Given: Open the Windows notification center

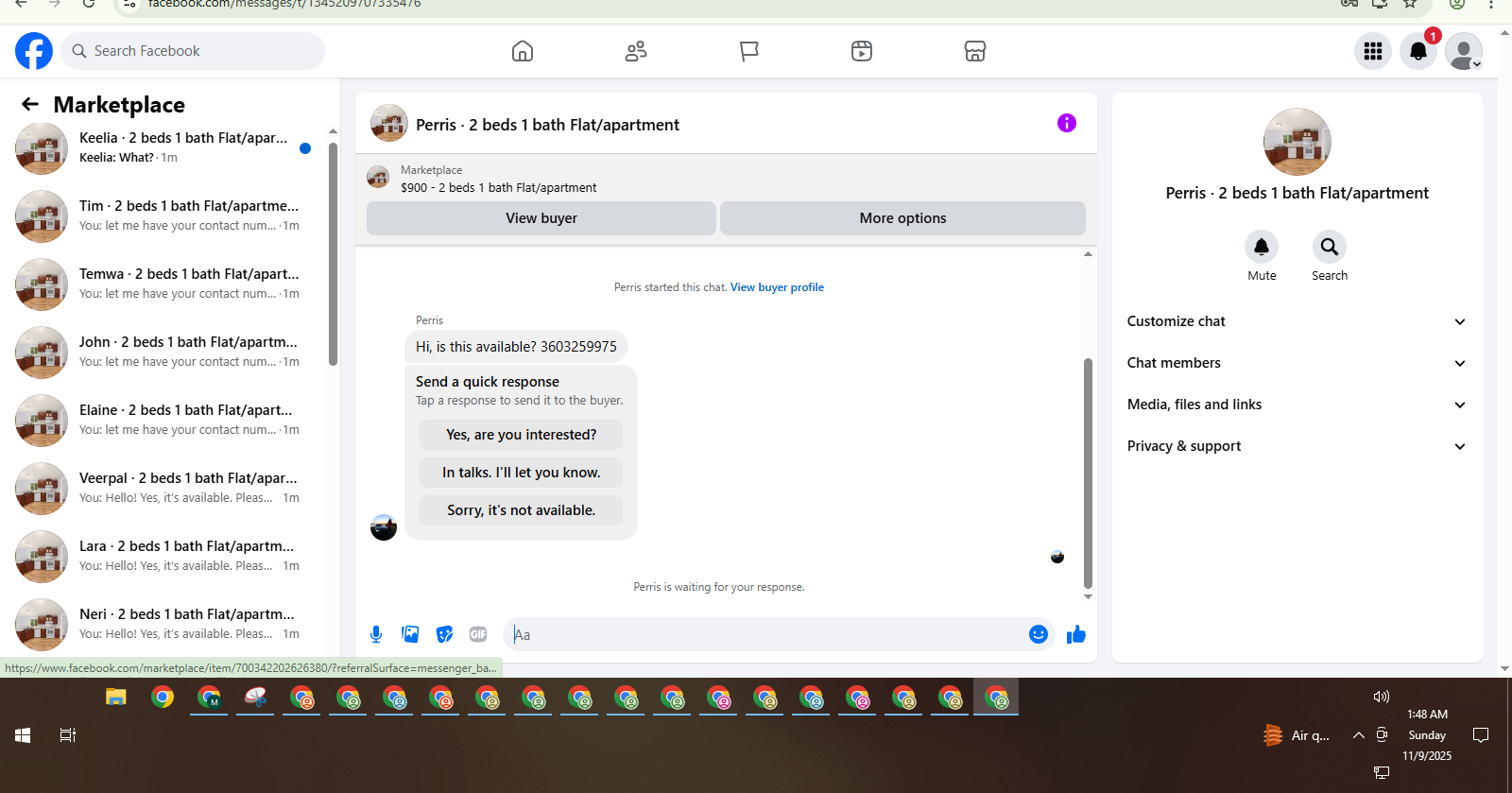Looking at the screenshot, I should 1481,735.
